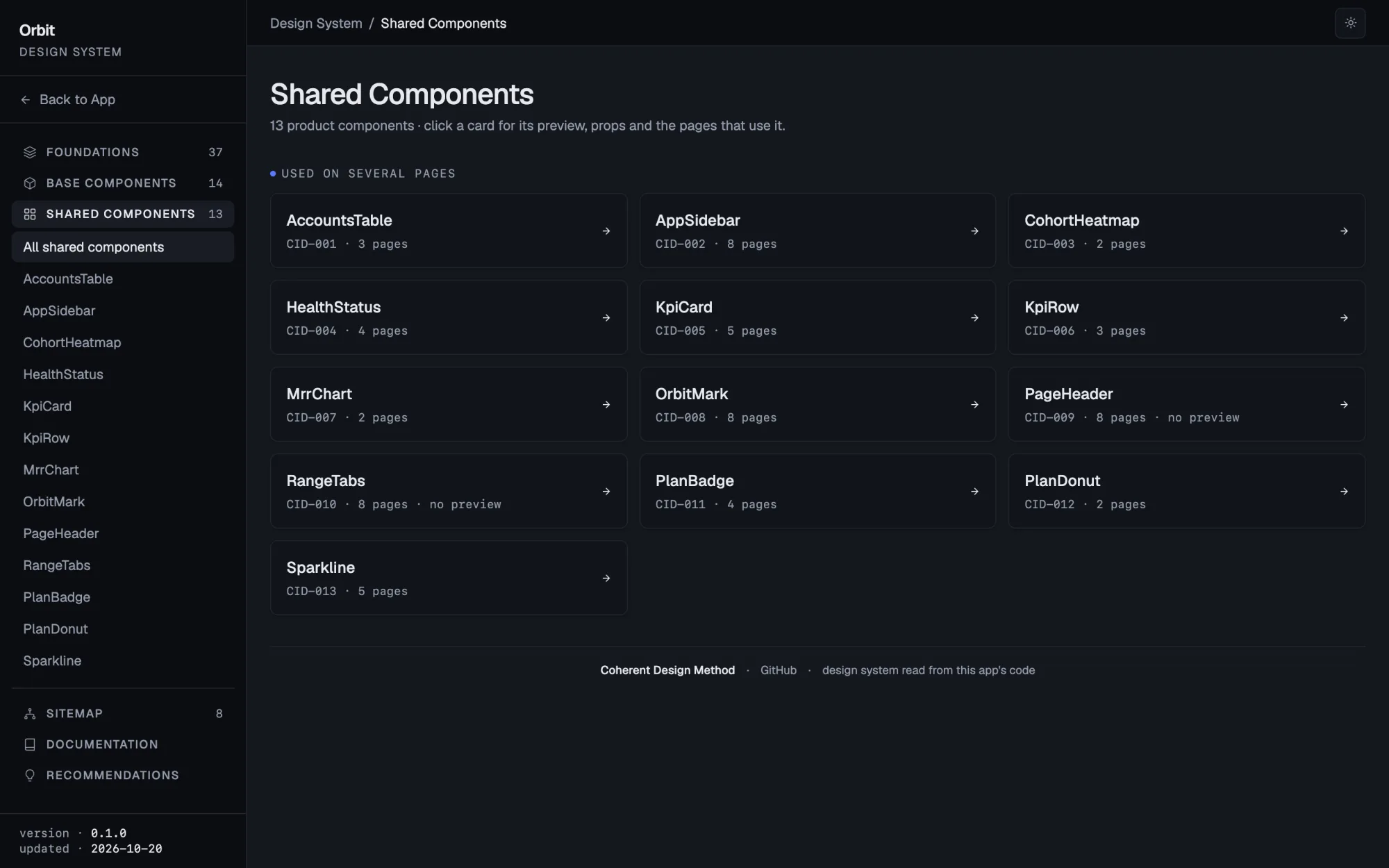This screenshot has height=868, width=1389.
Task: Select RangeTabs in the sidebar list
Action: tap(123, 566)
